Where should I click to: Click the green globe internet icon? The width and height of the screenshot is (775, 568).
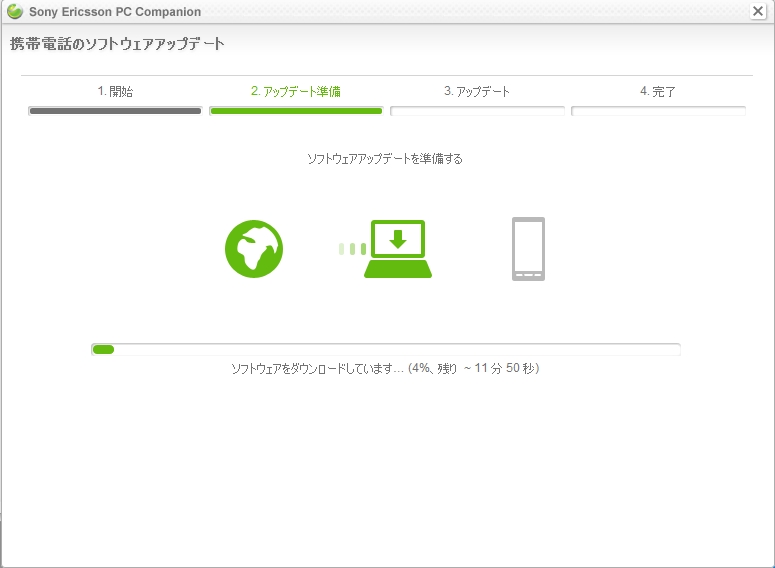pyautogui.click(x=254, y=249)
